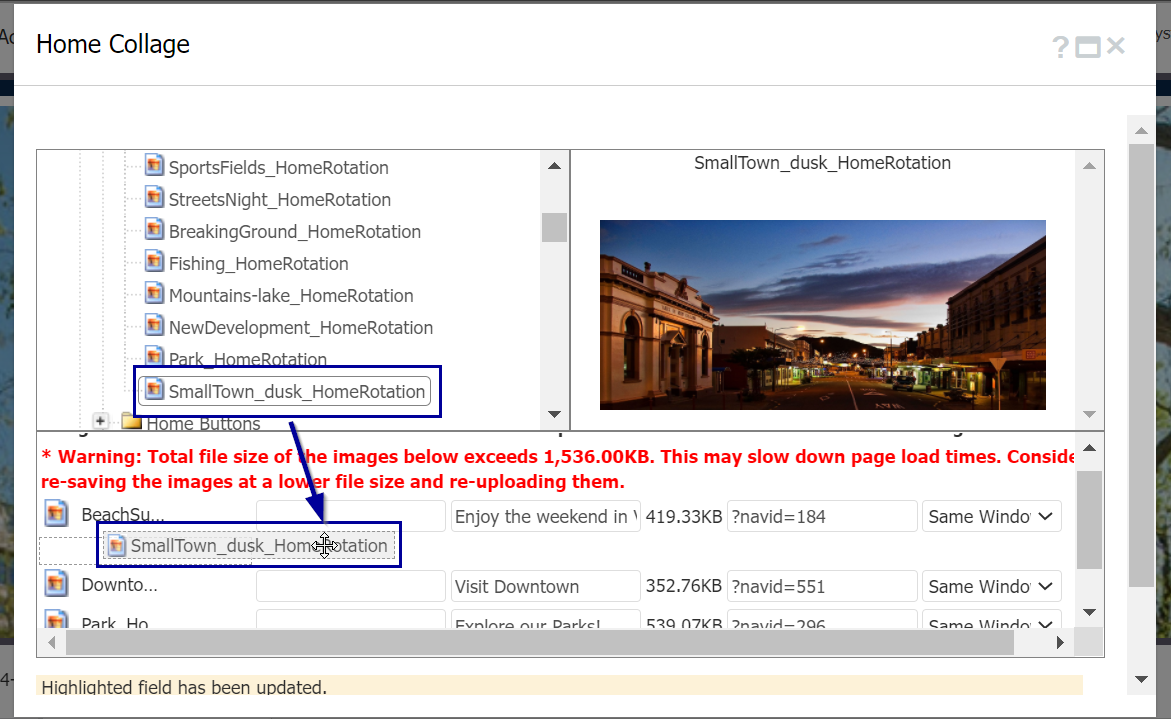The height and width of the screenshot is (719, 1171).
Task: Click the image icon beside Park_HomeRotation
Action: [x=154, y=359]
